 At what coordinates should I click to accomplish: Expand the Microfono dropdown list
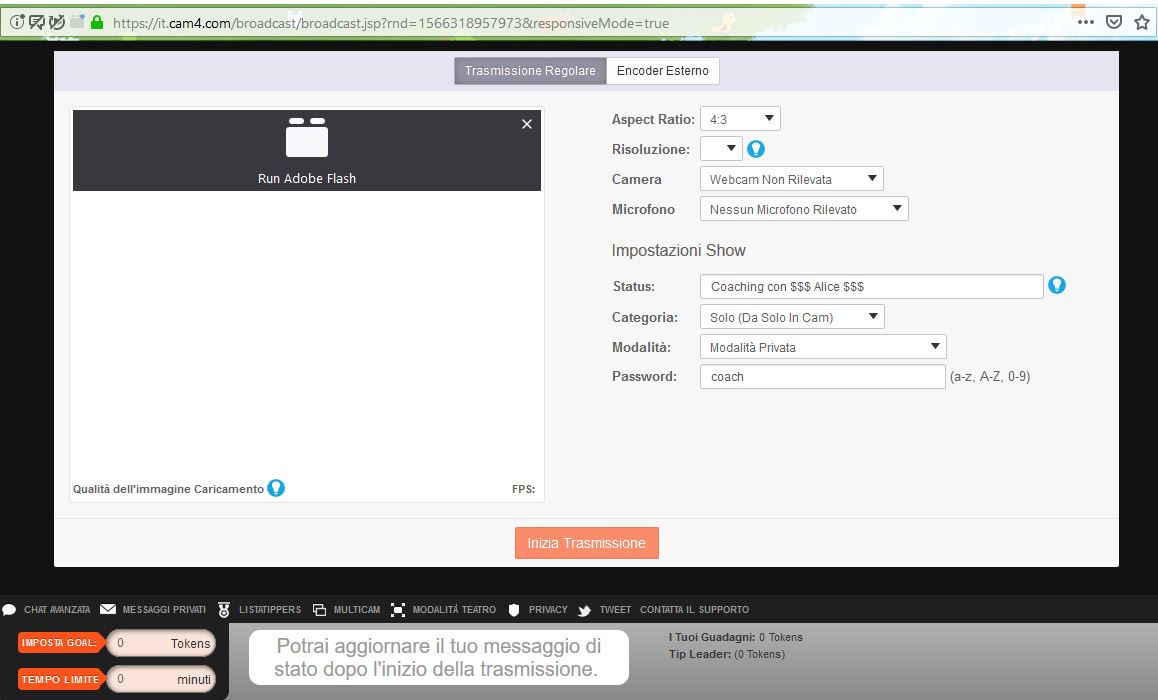coord(803,209)
